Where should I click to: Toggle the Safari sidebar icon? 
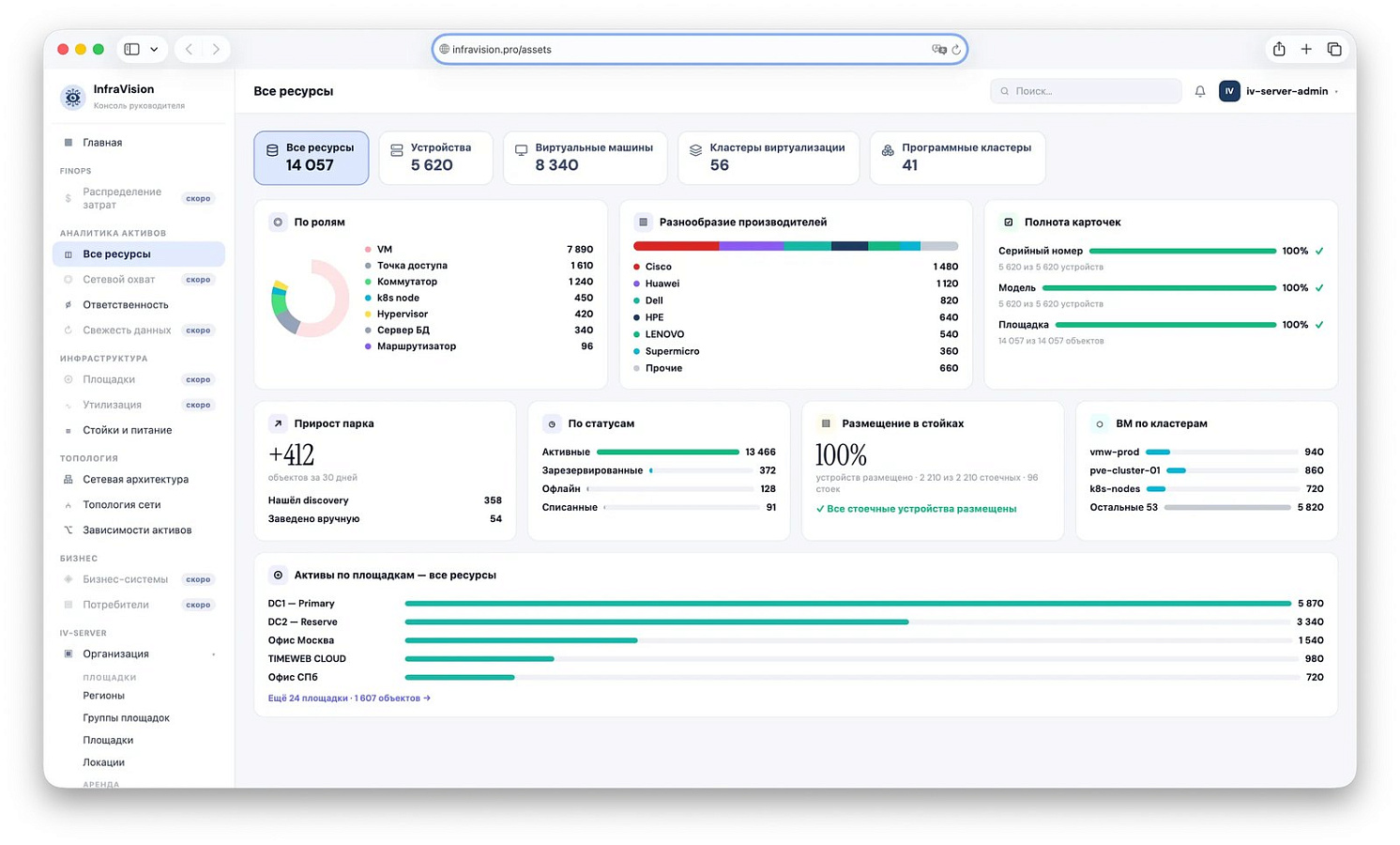(x=132, y=49)
